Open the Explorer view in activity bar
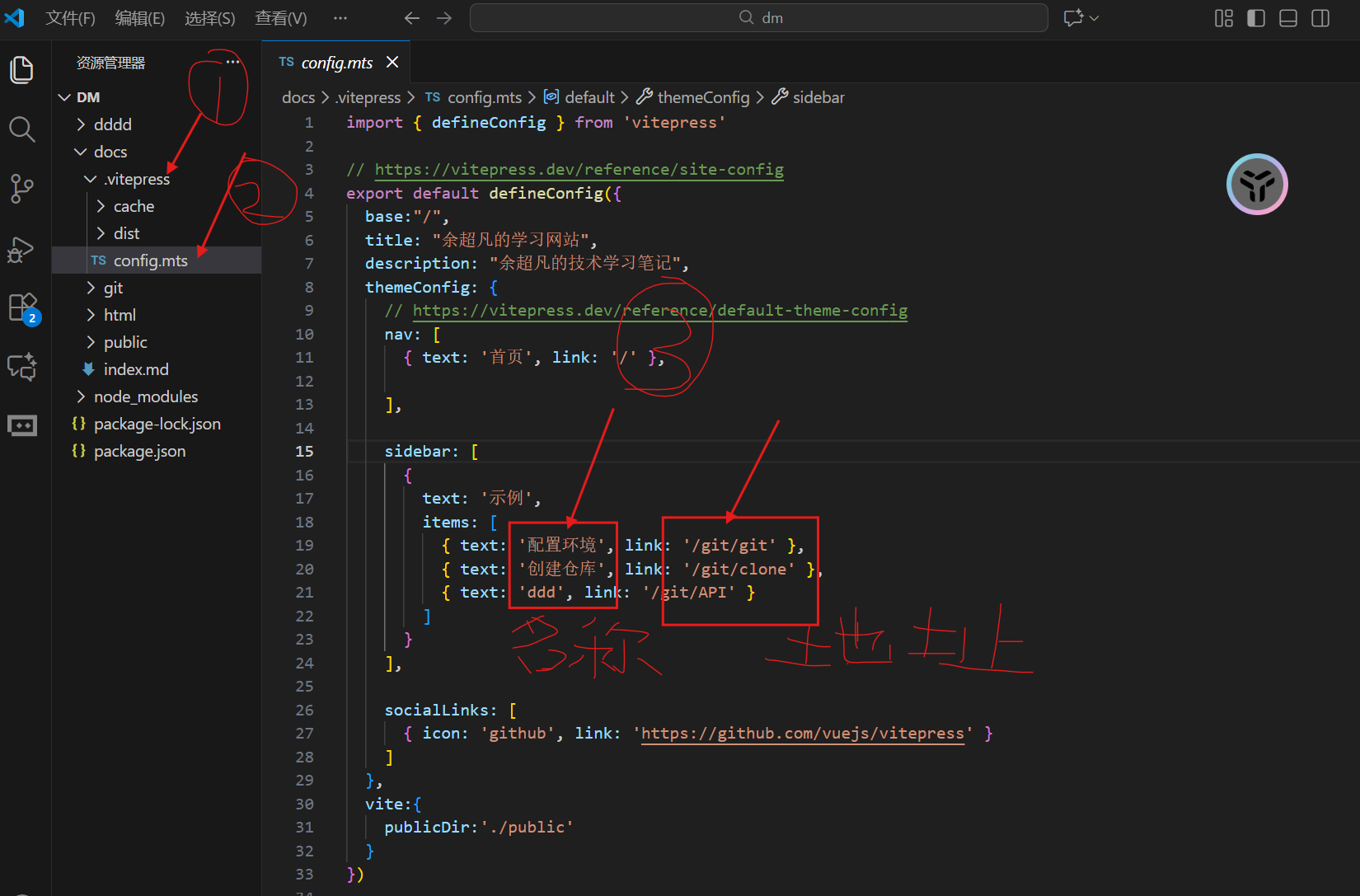The width and height of the screenshot is (1360, 896). [21, 70]
